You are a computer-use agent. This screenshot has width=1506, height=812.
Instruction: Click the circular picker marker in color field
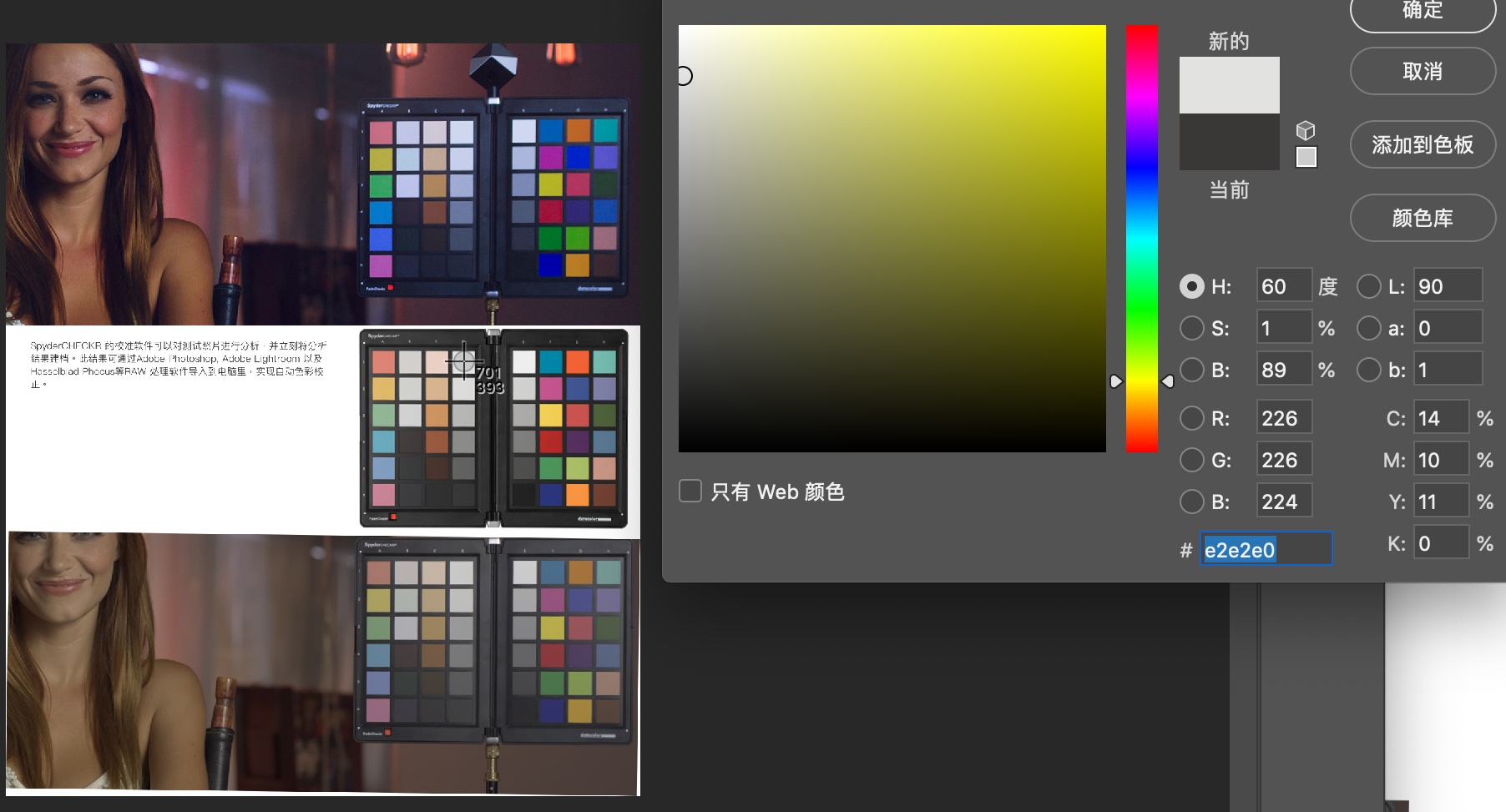684,76
